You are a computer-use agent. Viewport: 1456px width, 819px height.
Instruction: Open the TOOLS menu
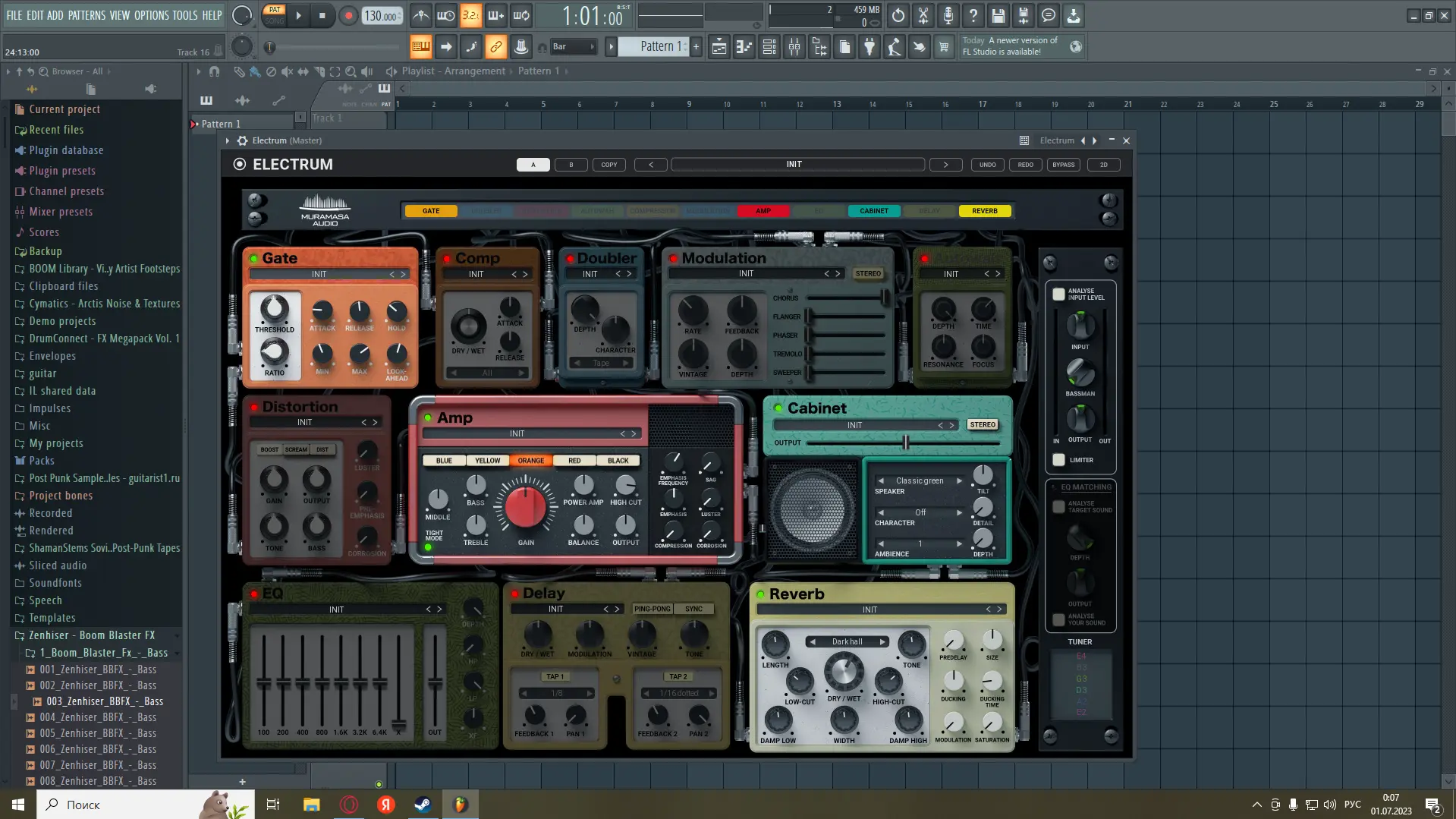185,15
